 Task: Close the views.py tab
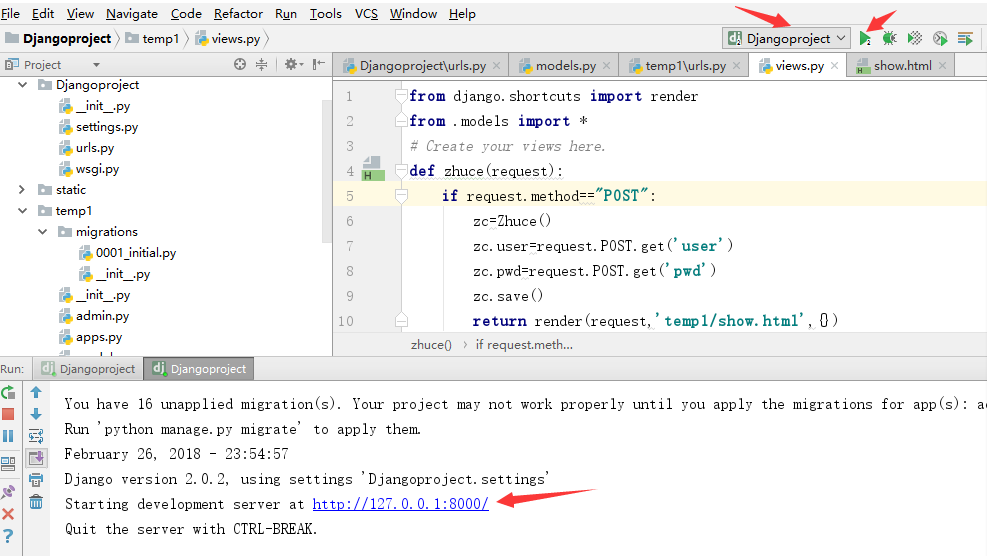click(834, 65)
